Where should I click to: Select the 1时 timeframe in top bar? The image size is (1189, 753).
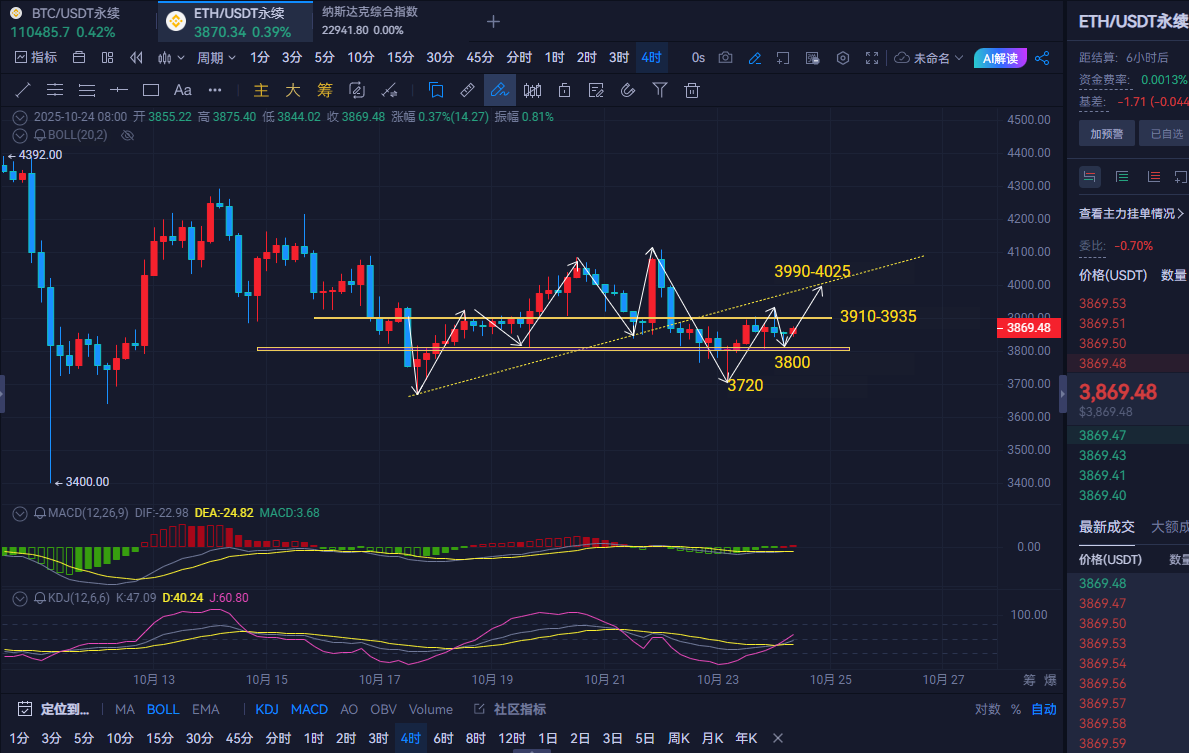click(x=554, y=58)
